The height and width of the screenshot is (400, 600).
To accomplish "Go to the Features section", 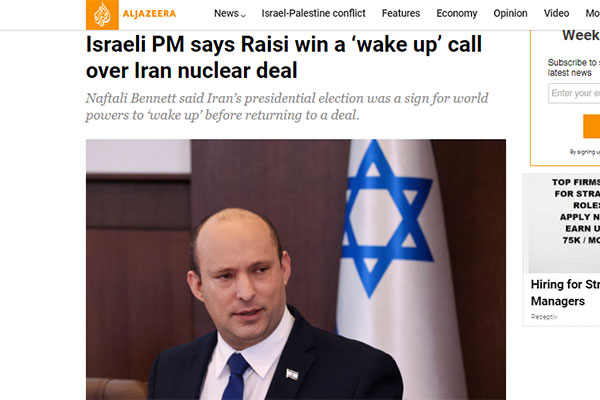I will (401, 13).
